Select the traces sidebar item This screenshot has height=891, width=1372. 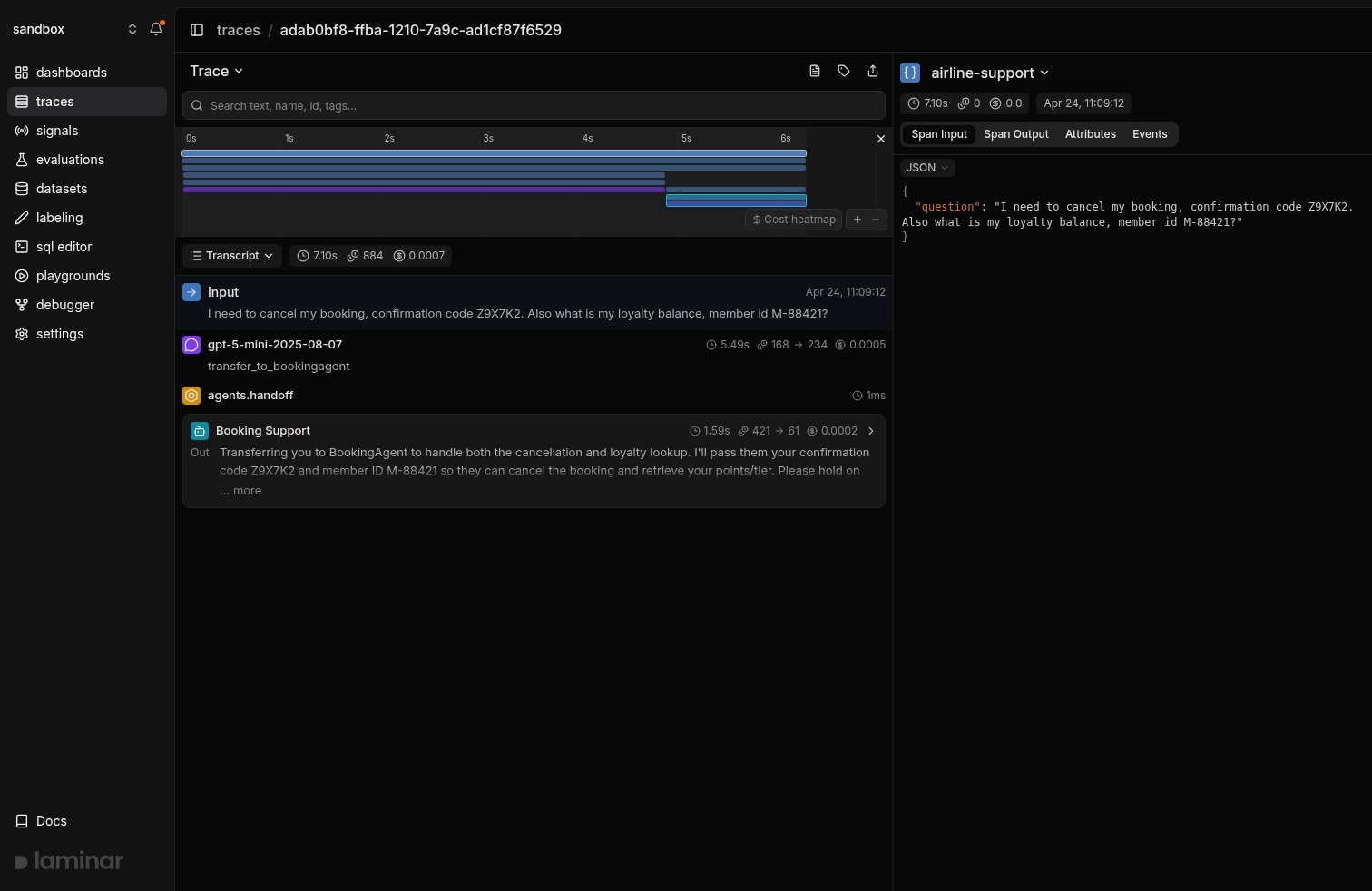(87, 102)
